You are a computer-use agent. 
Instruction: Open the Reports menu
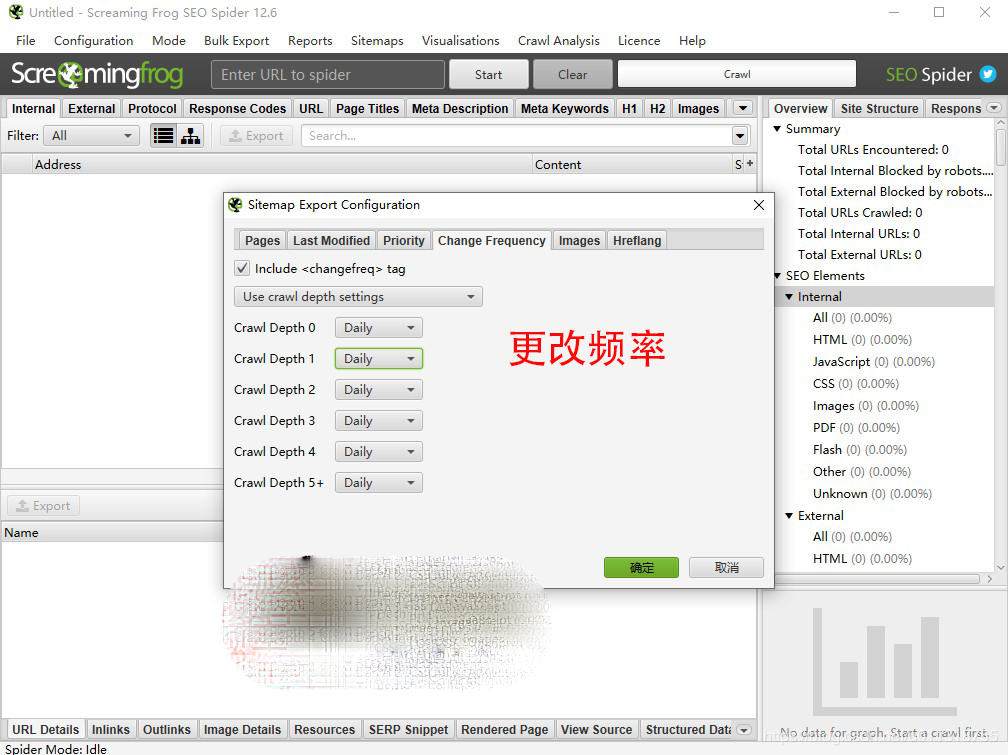(310, 41)
